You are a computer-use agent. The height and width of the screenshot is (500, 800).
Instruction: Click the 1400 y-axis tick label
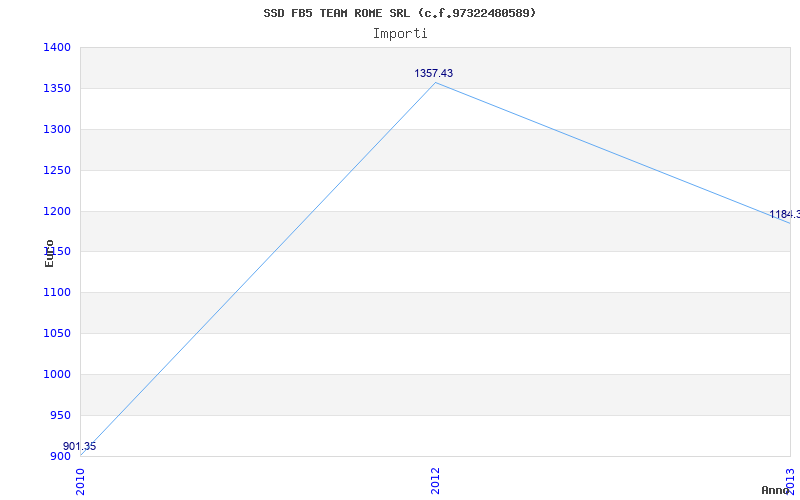click(x=57, y=47)
